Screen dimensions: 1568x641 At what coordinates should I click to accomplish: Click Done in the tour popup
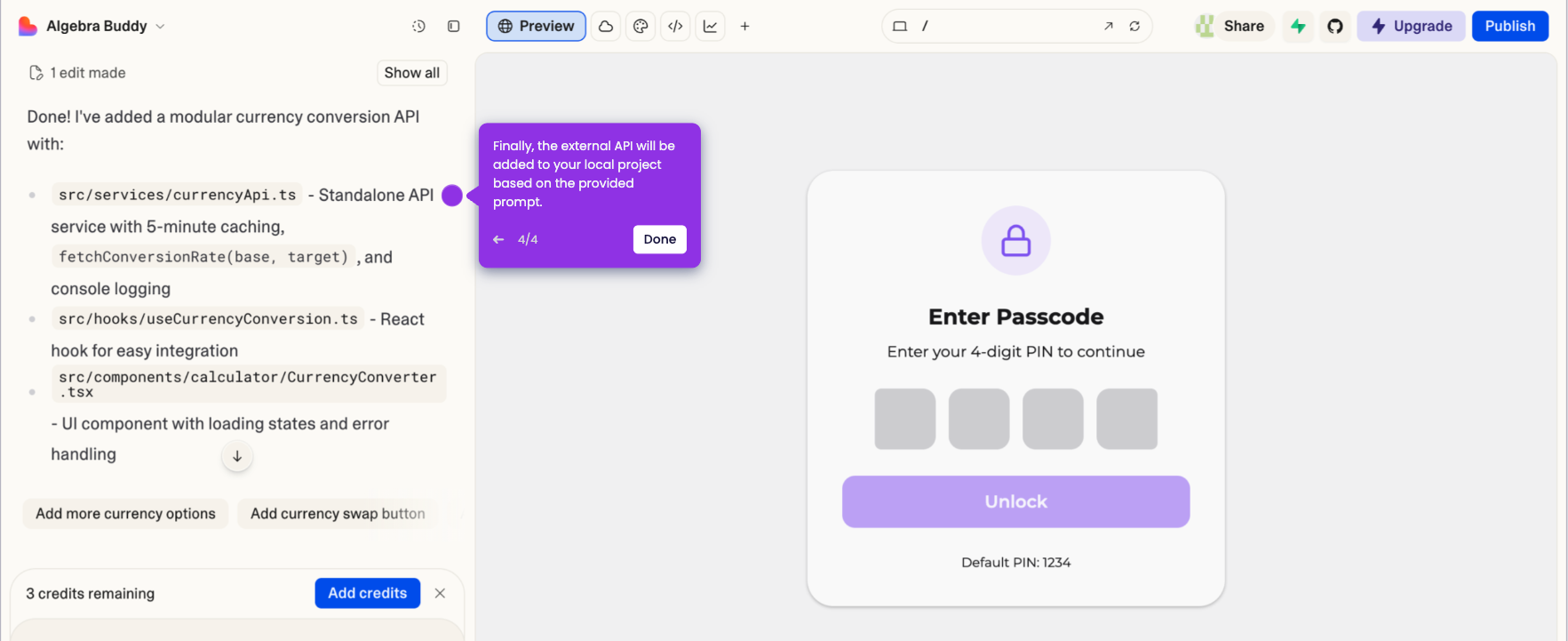660,239
